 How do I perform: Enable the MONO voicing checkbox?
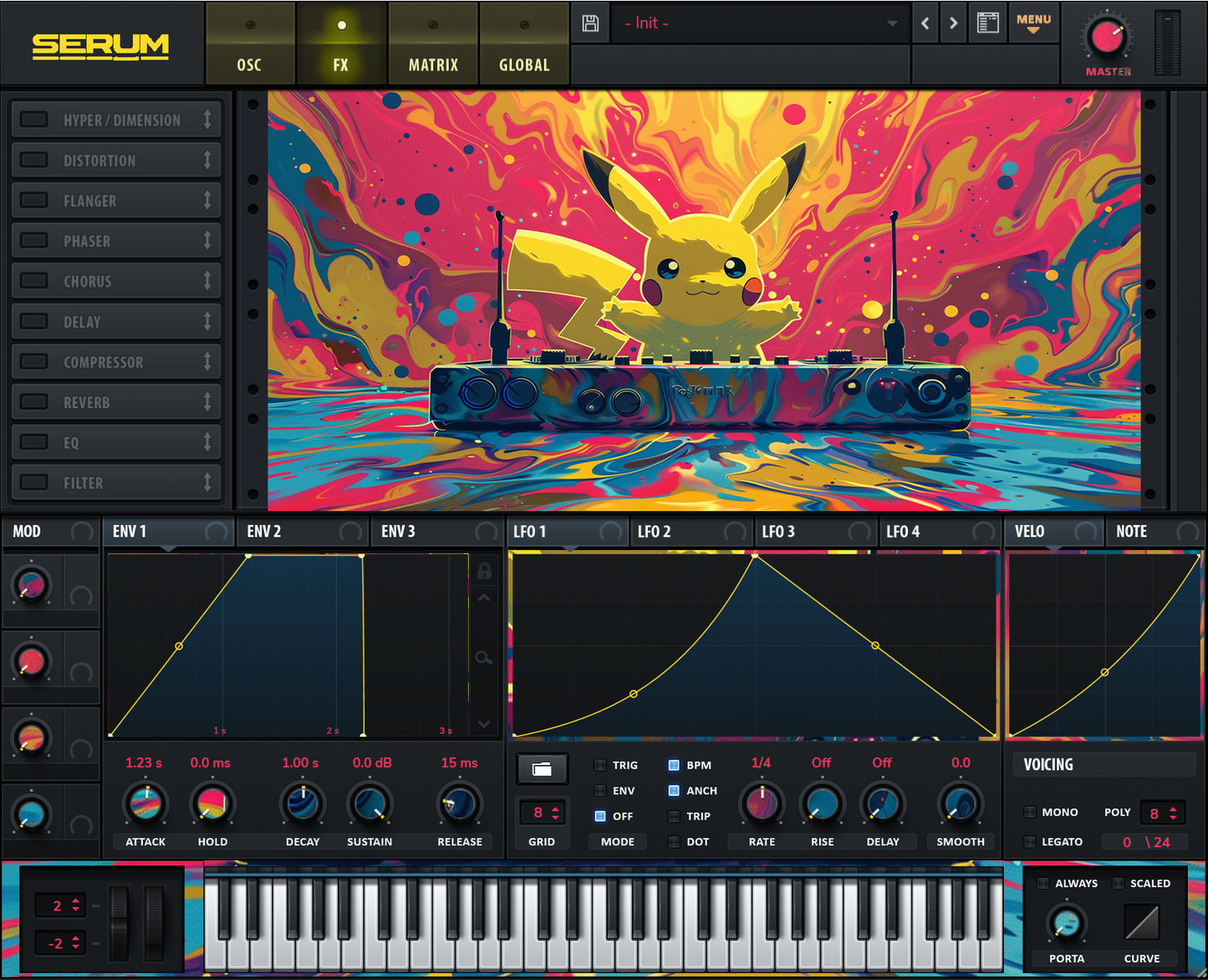(x=1030, y=812)
